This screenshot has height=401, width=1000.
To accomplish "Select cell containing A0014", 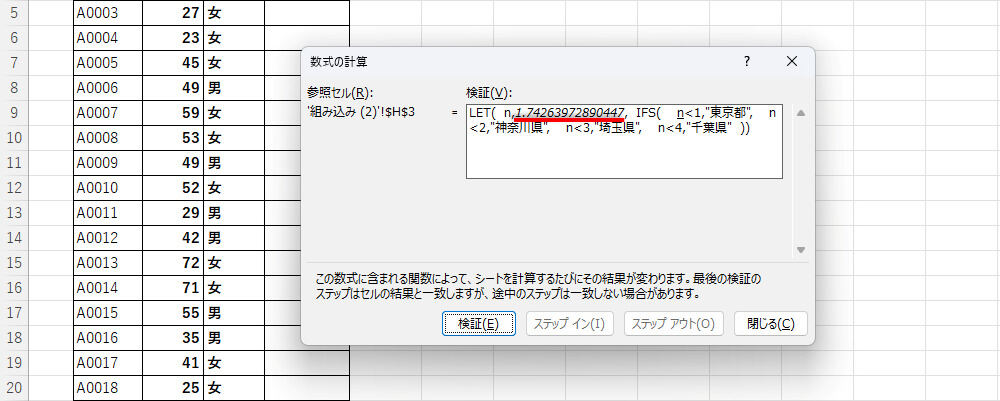I will 108,288.
